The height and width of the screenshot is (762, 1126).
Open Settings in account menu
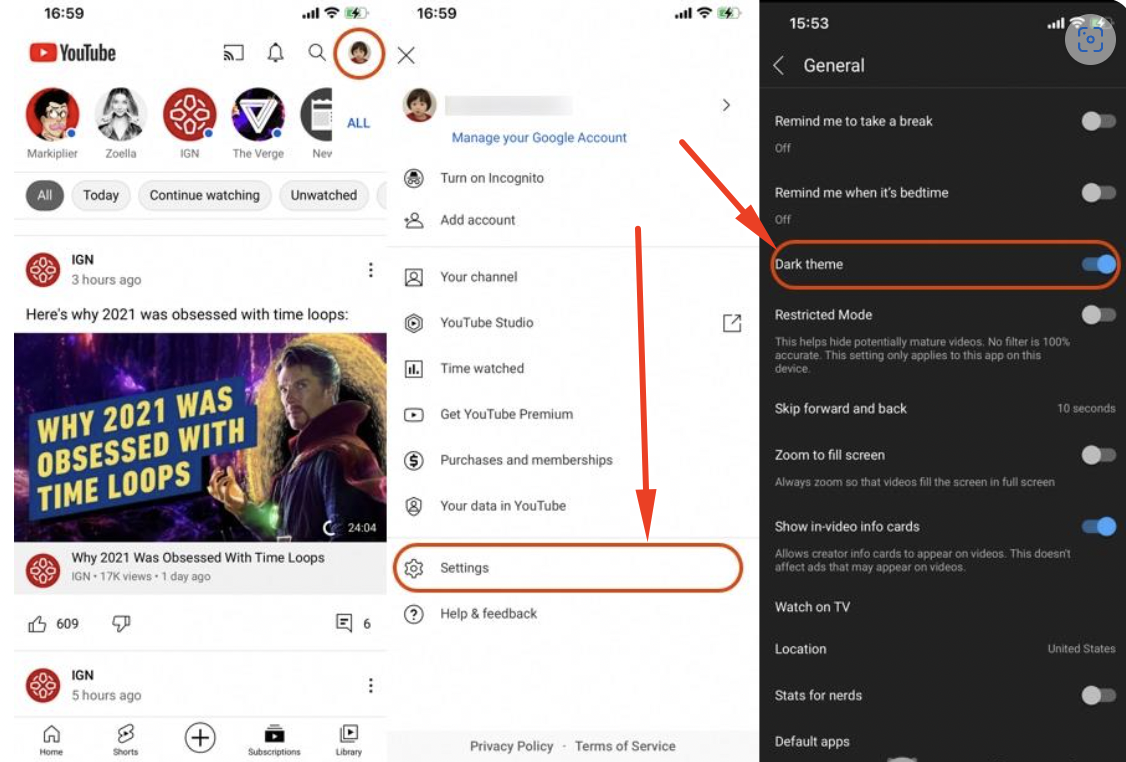pyautogui.click(x=568, y=568)
